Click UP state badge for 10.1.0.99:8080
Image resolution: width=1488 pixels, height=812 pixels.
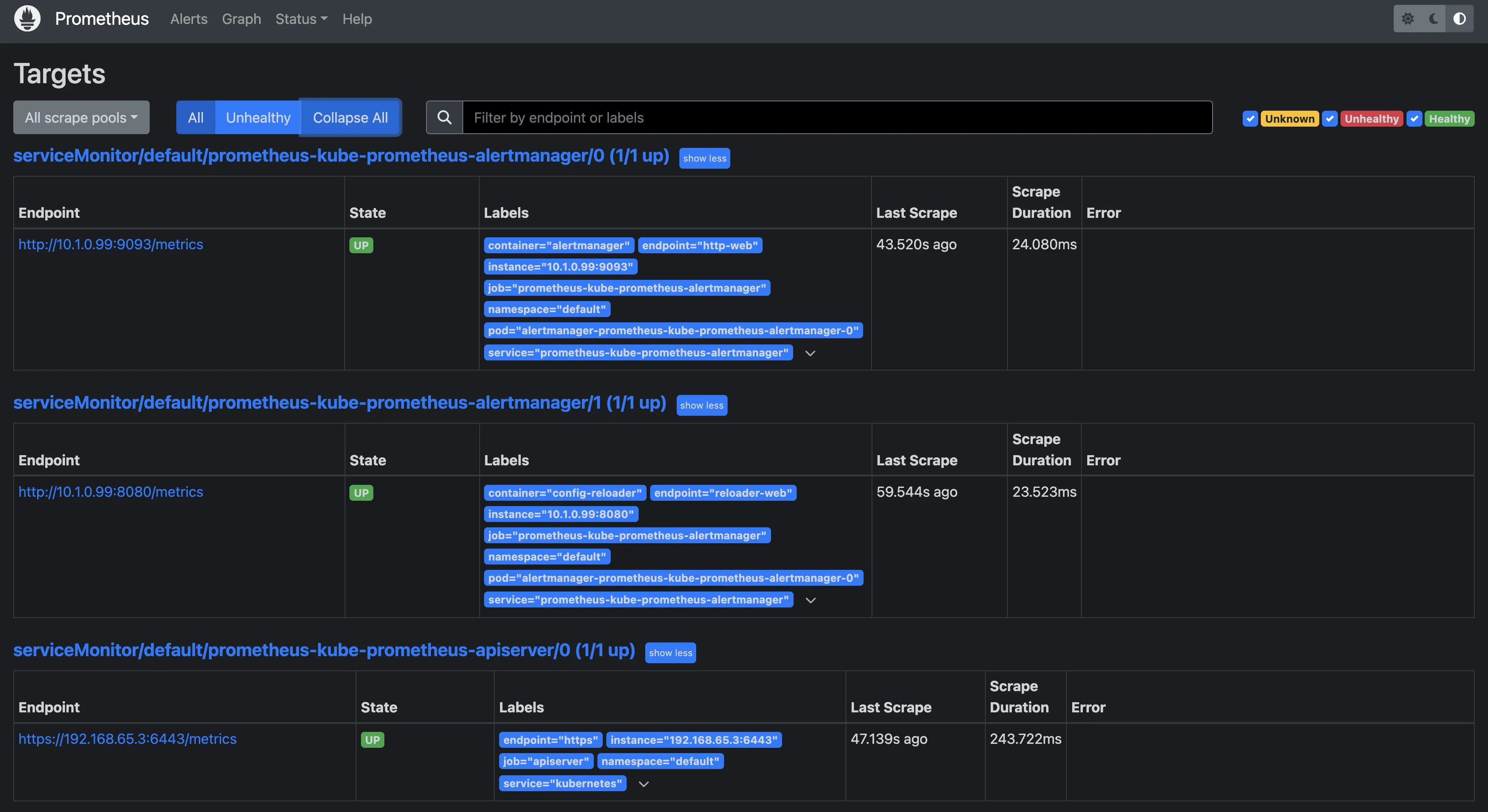coord(361,493)
